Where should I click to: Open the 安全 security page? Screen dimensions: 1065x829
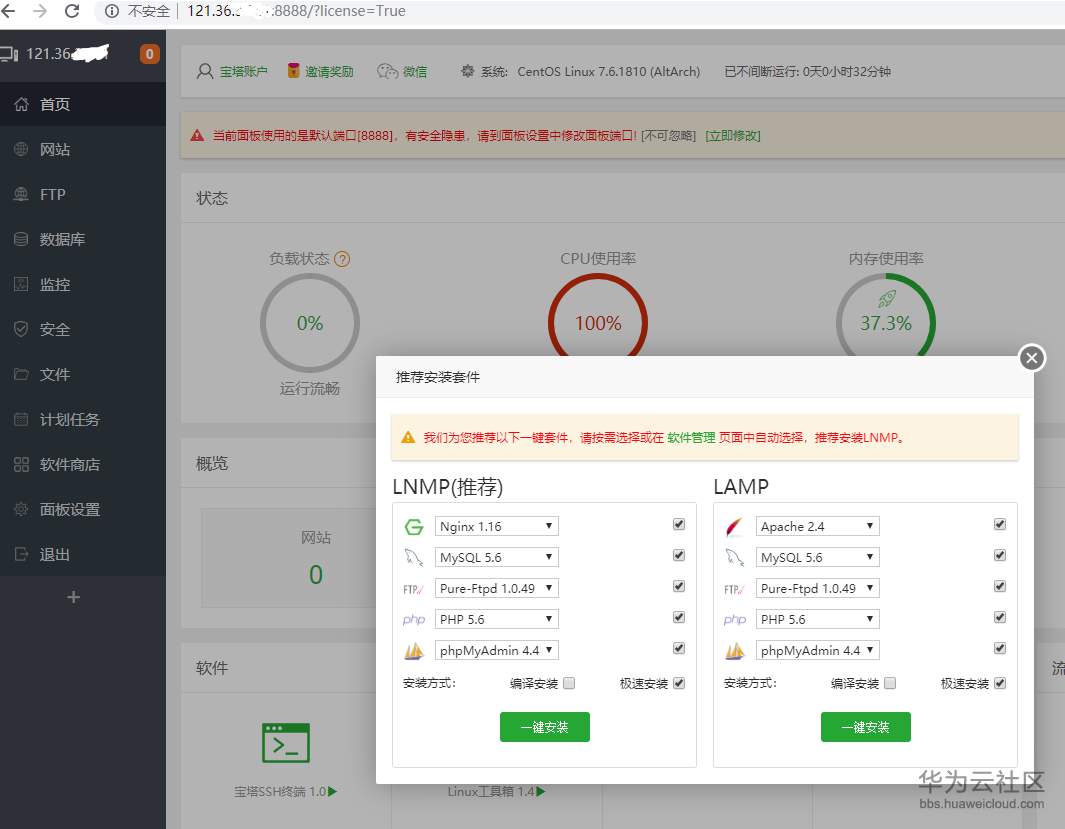pos(83,329)
